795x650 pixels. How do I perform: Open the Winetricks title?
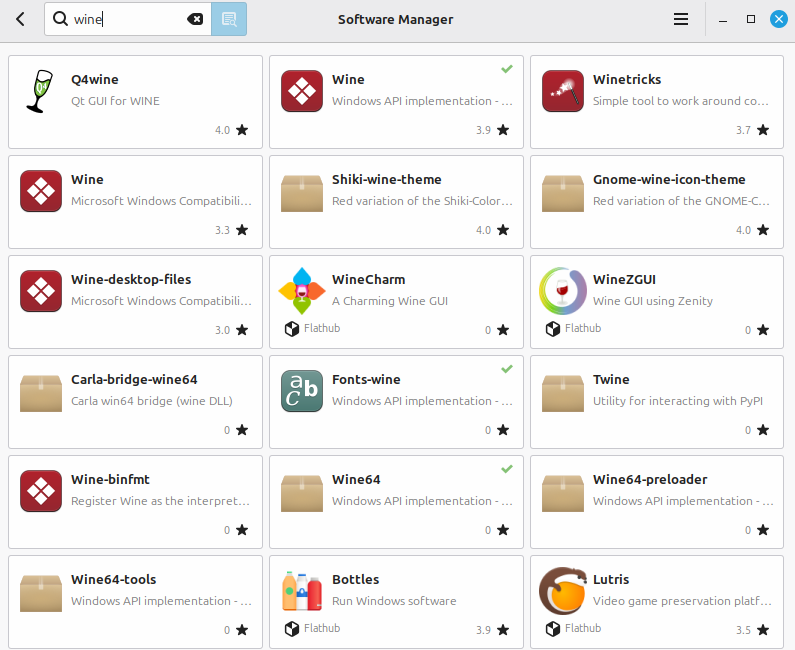pos(627,80)
